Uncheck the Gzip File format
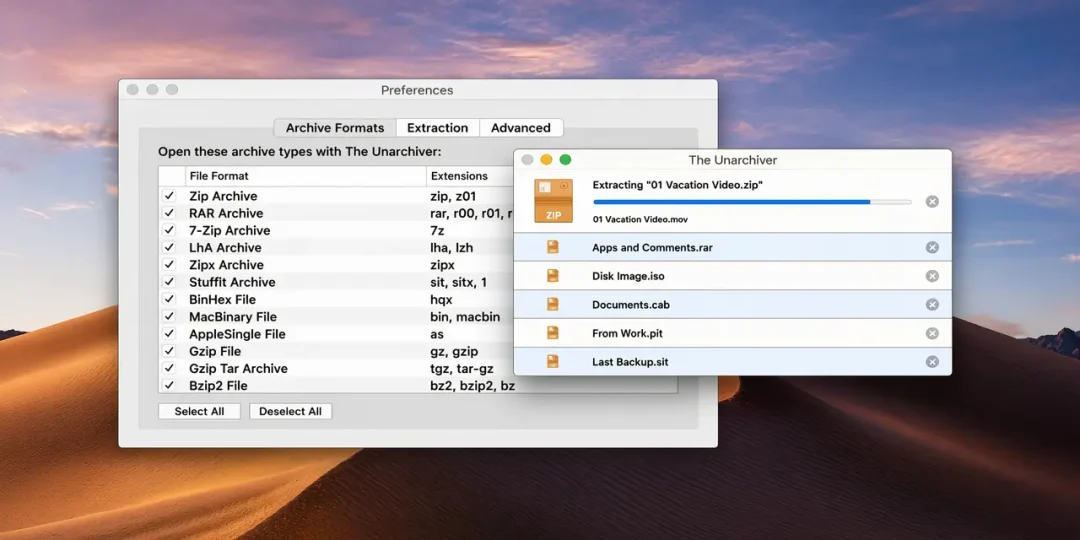The height and width of the screenshot is (540, 1080). click(169, 351)
